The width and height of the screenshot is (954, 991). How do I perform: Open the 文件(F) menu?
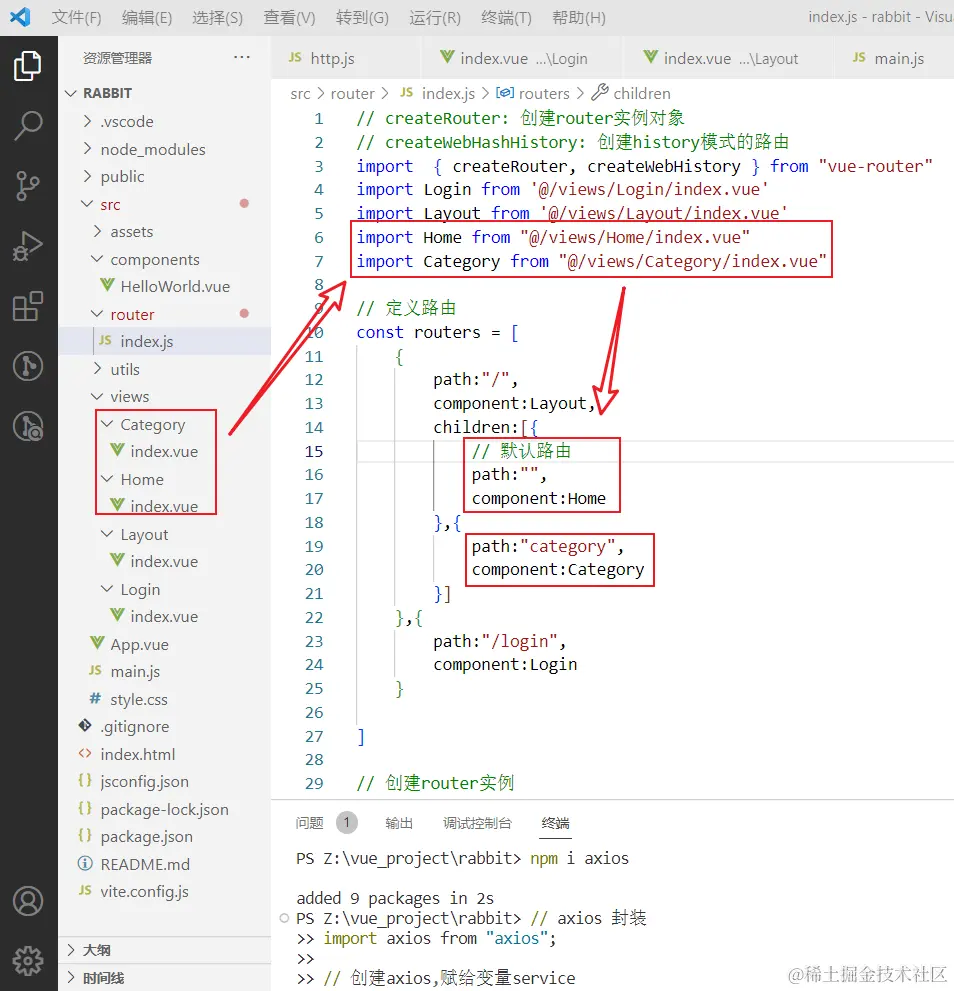click(x=76, y=18)
